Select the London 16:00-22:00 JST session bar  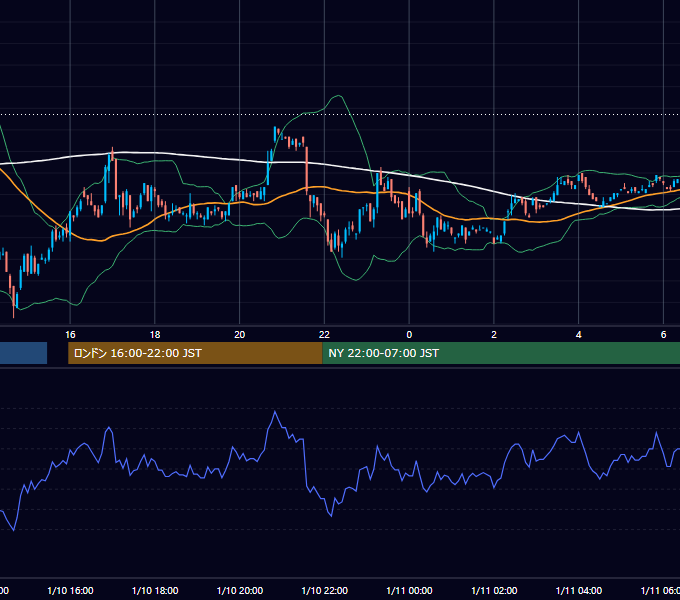(x=195, y=353)
